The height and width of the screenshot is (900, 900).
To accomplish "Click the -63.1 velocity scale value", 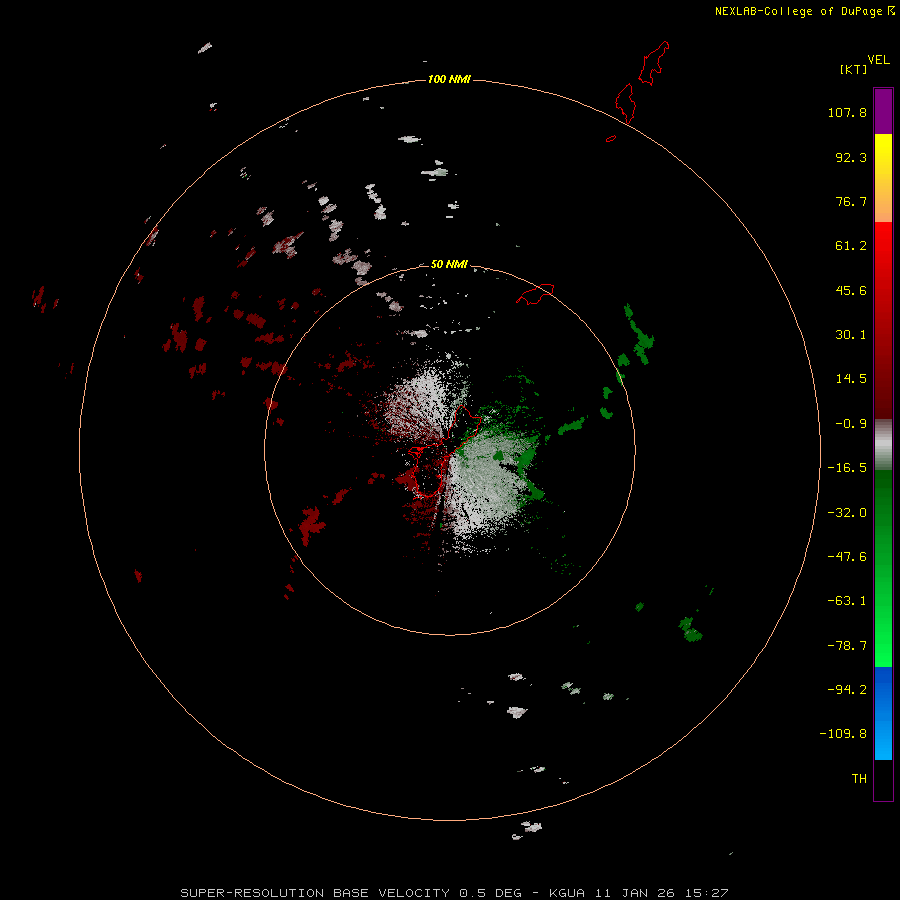I will (847, 601).
